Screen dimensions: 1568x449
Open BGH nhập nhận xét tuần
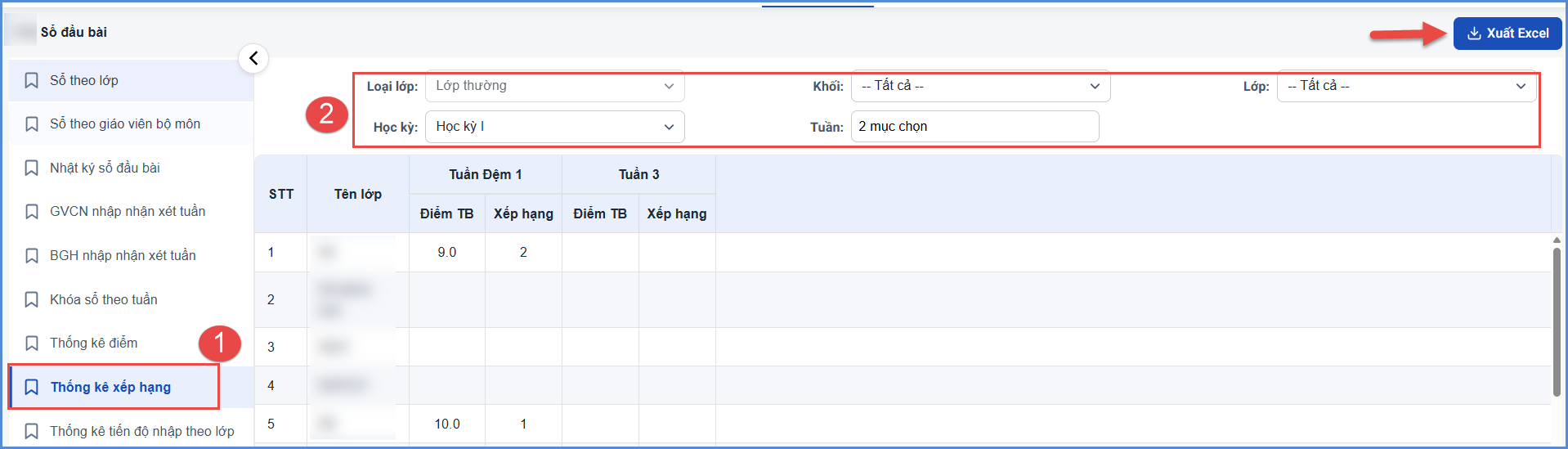(131, 256)
